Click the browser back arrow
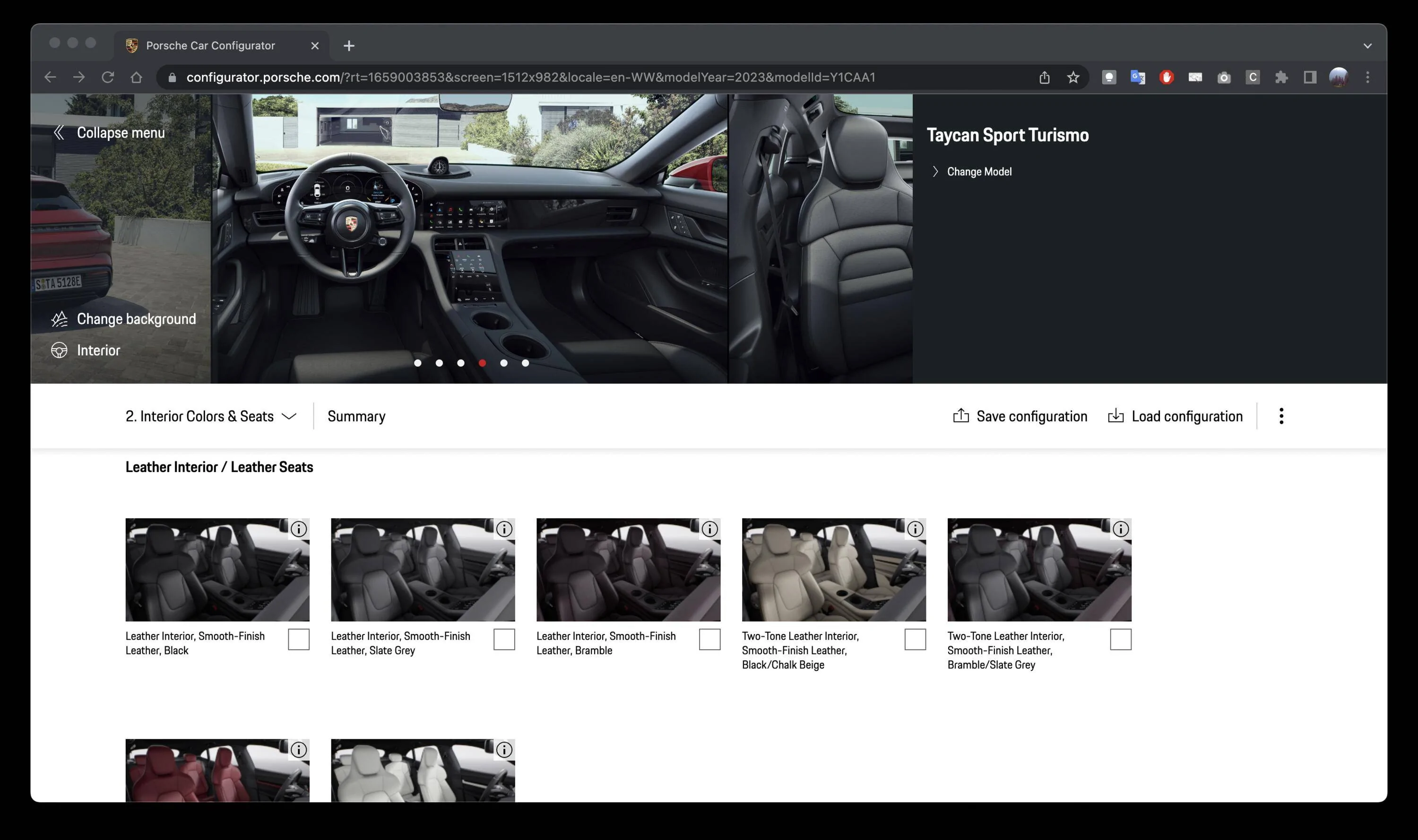 (x=51, y=77)
